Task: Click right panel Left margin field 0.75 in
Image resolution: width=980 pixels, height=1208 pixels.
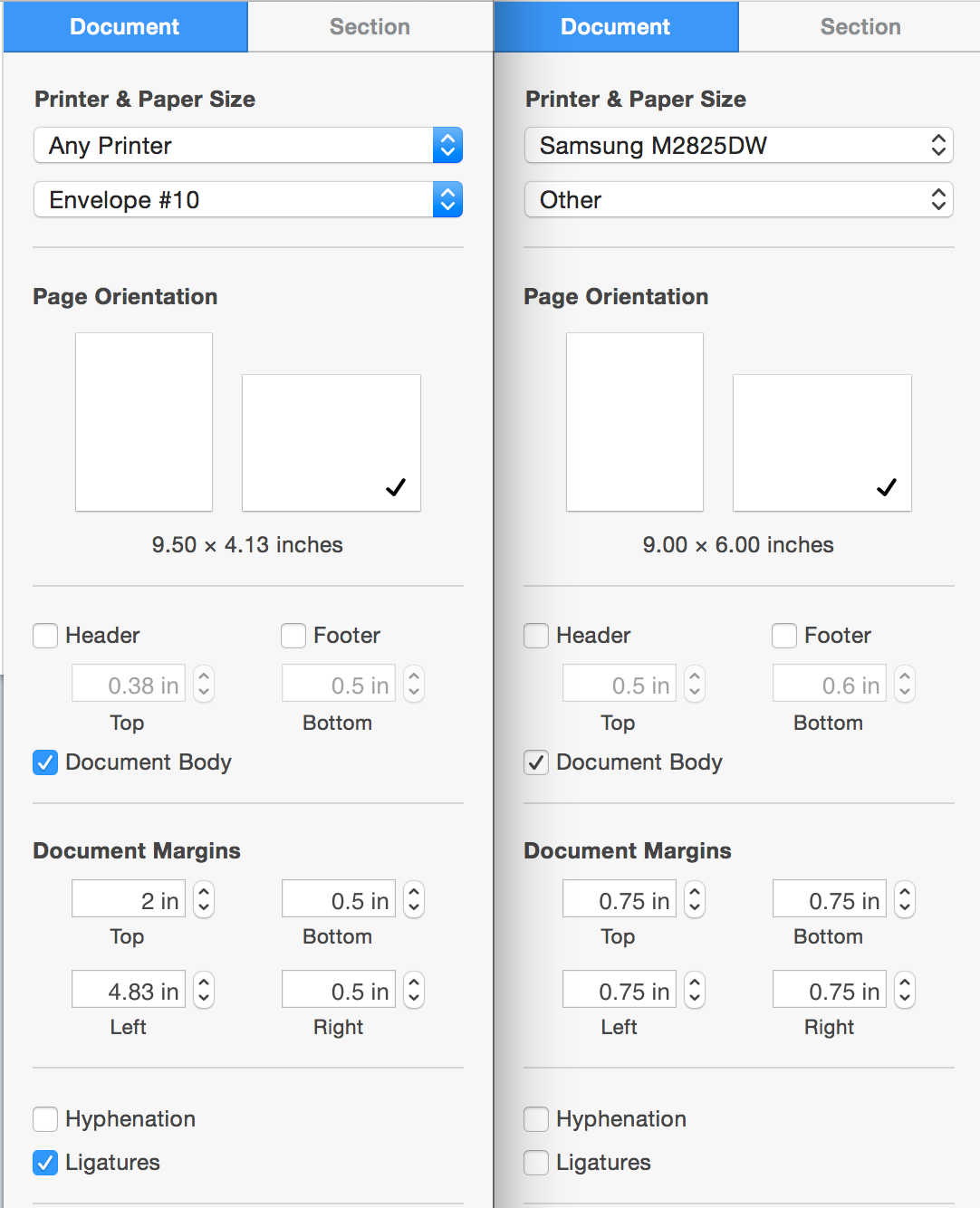Action: (620, 990)
